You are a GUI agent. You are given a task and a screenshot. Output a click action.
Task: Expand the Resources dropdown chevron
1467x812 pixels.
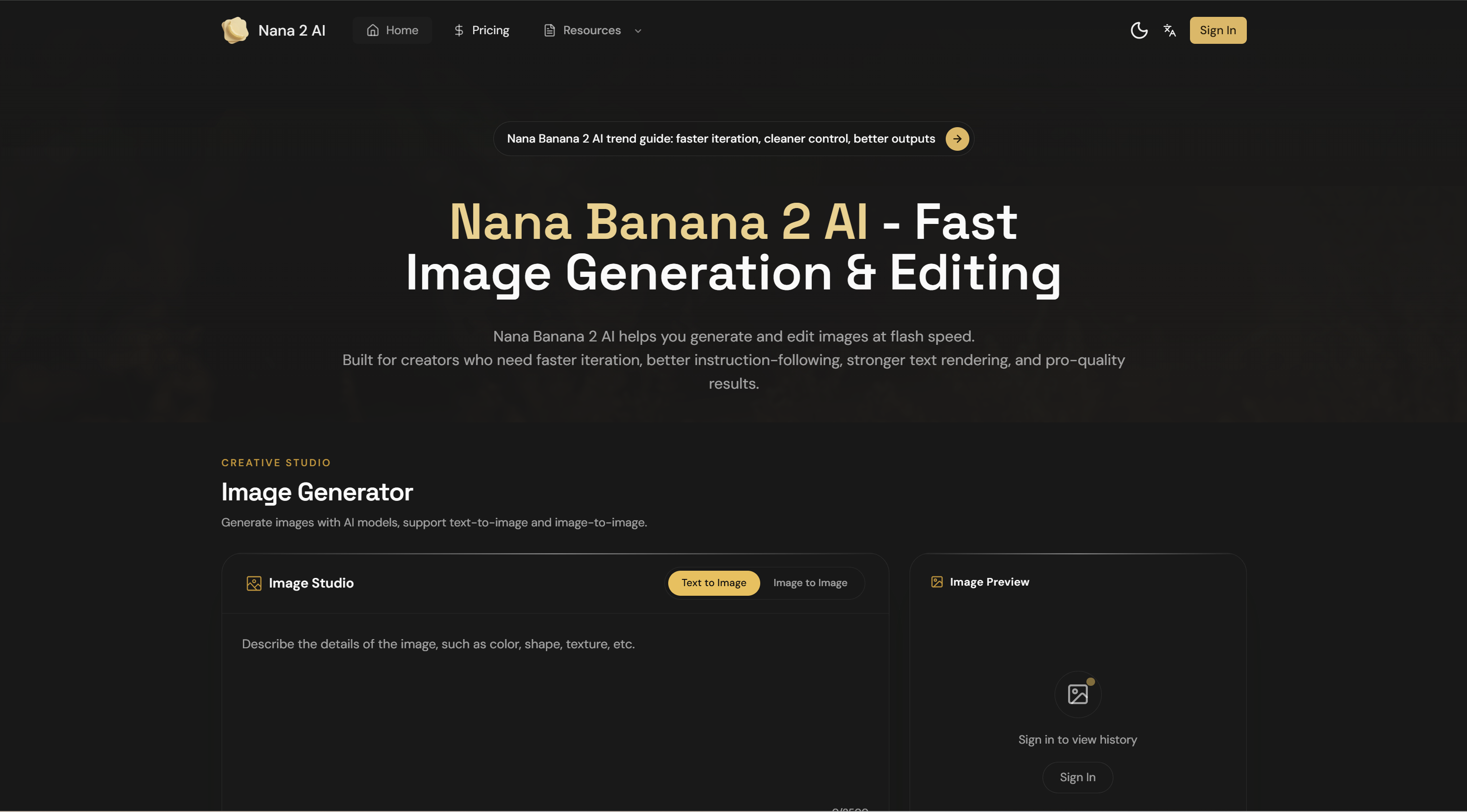click(638, 31)
